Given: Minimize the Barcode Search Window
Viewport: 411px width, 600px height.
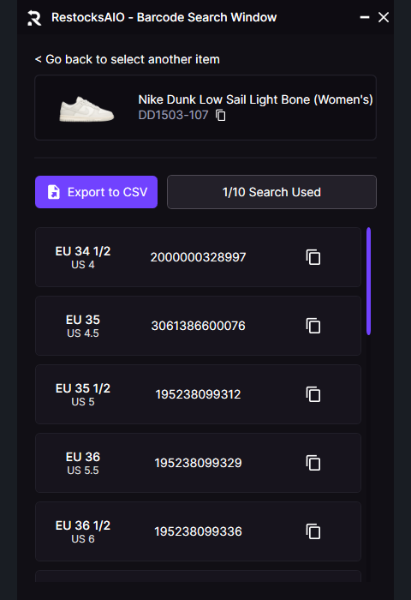Looking at the screenshot, I should point(365,17).
